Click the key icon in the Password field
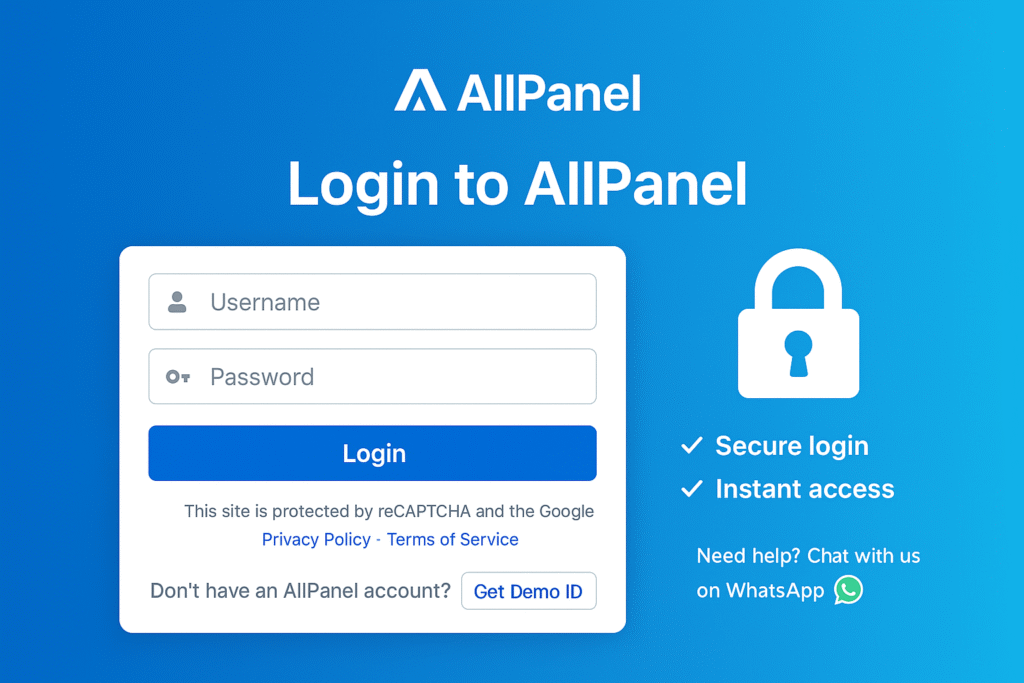The height and width of the screenshot is (683, 1024). coord(179,377)
